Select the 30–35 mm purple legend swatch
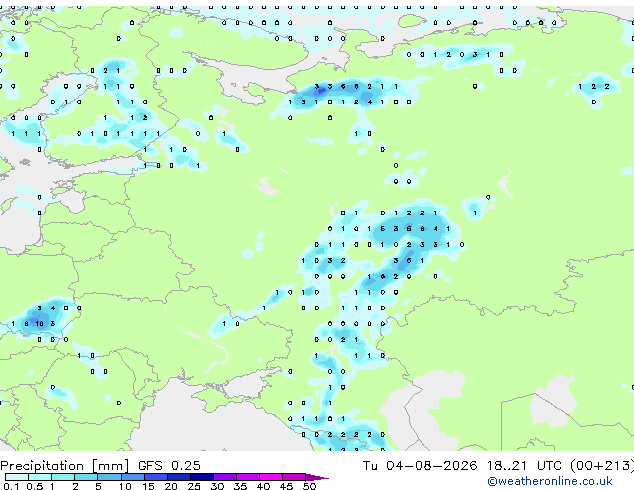Image resolution: width=634 pixels, height=490 pixels. [225, 477]
